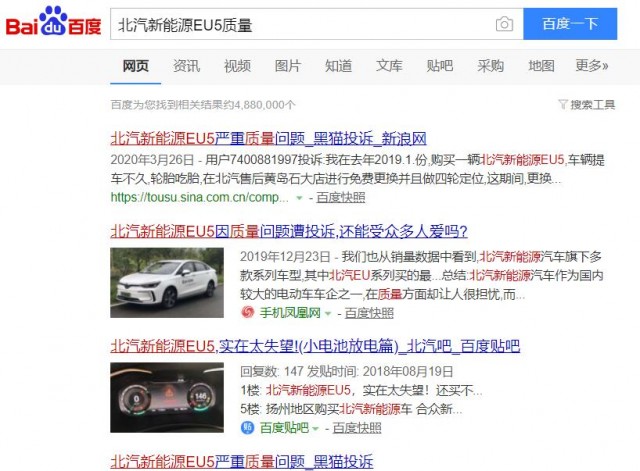This screenshot has height=471, width=640.
Task: Switch to the 视频 tab
Action: click(237, 66)
